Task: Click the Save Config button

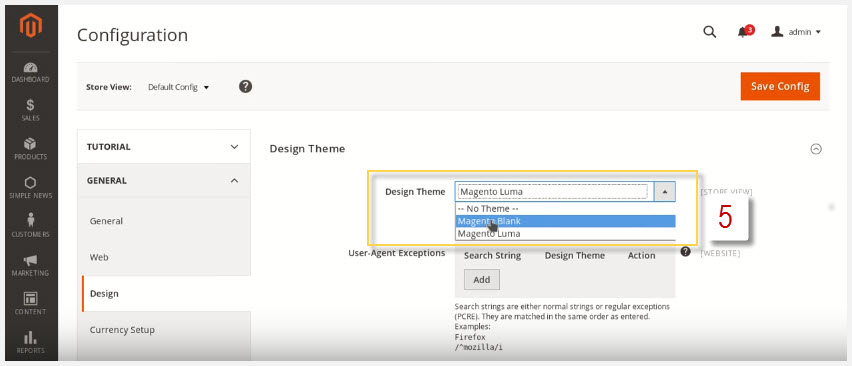Action: tap(780, 86)
